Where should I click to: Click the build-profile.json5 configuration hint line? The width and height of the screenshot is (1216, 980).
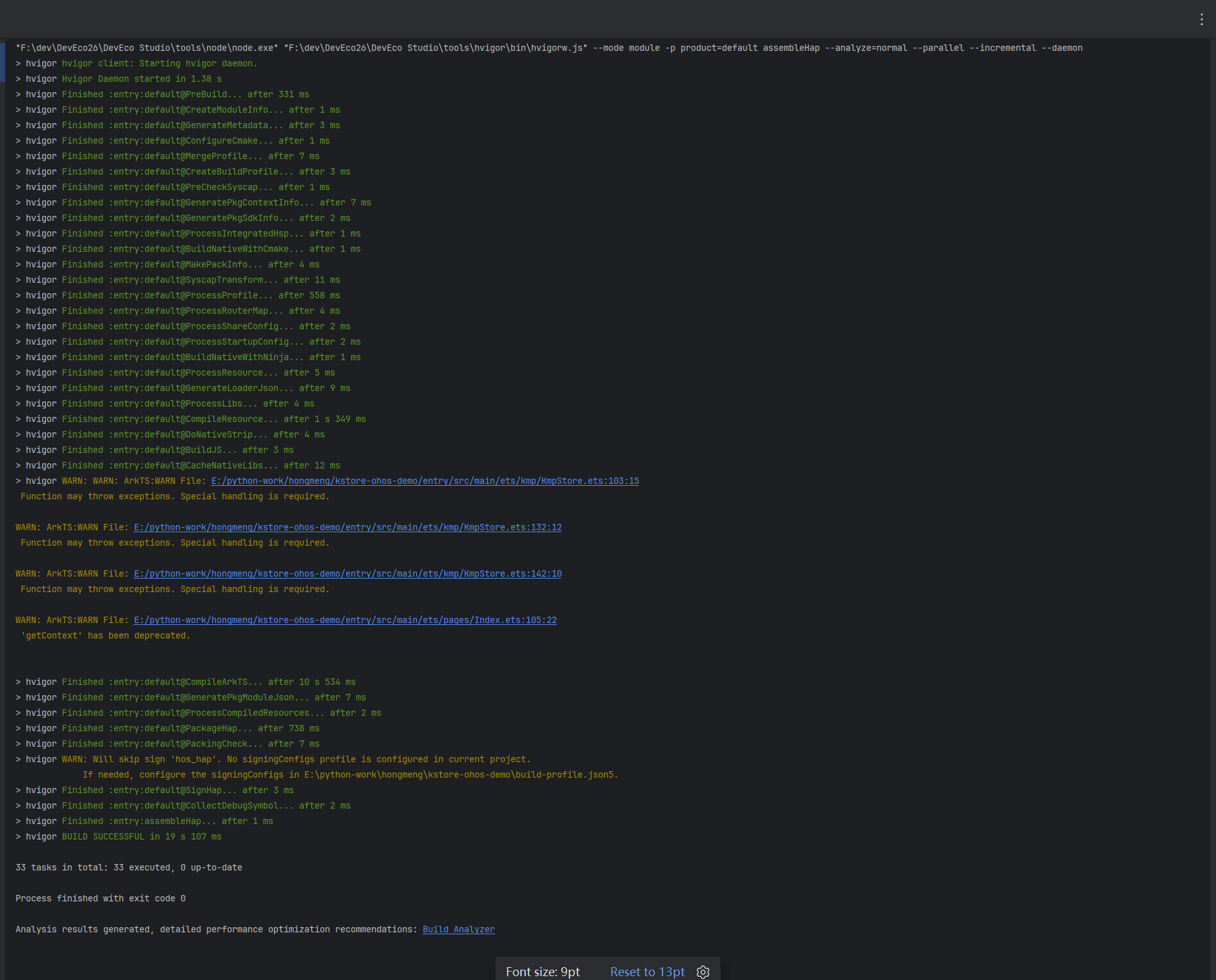coord(351,774)
